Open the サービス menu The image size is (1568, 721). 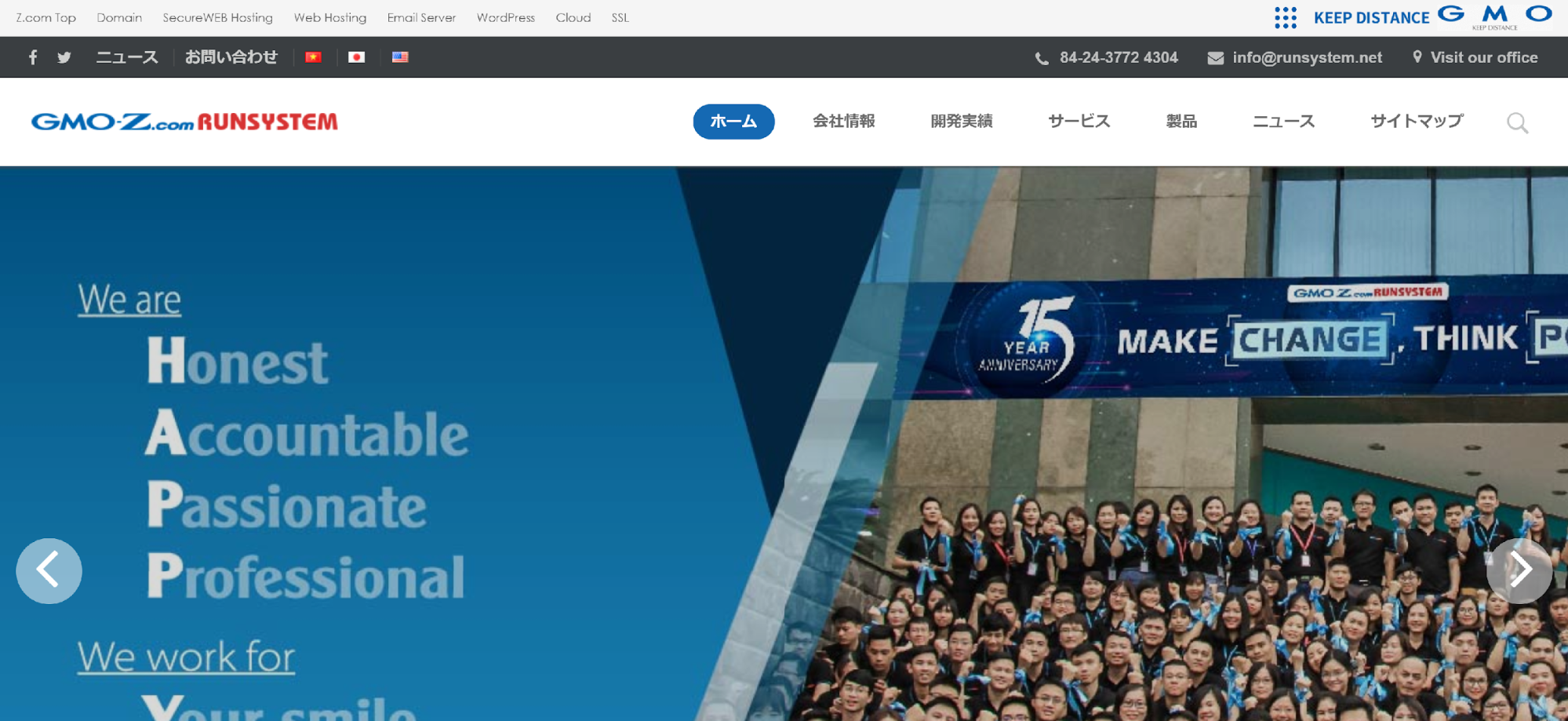(1079, 121)
